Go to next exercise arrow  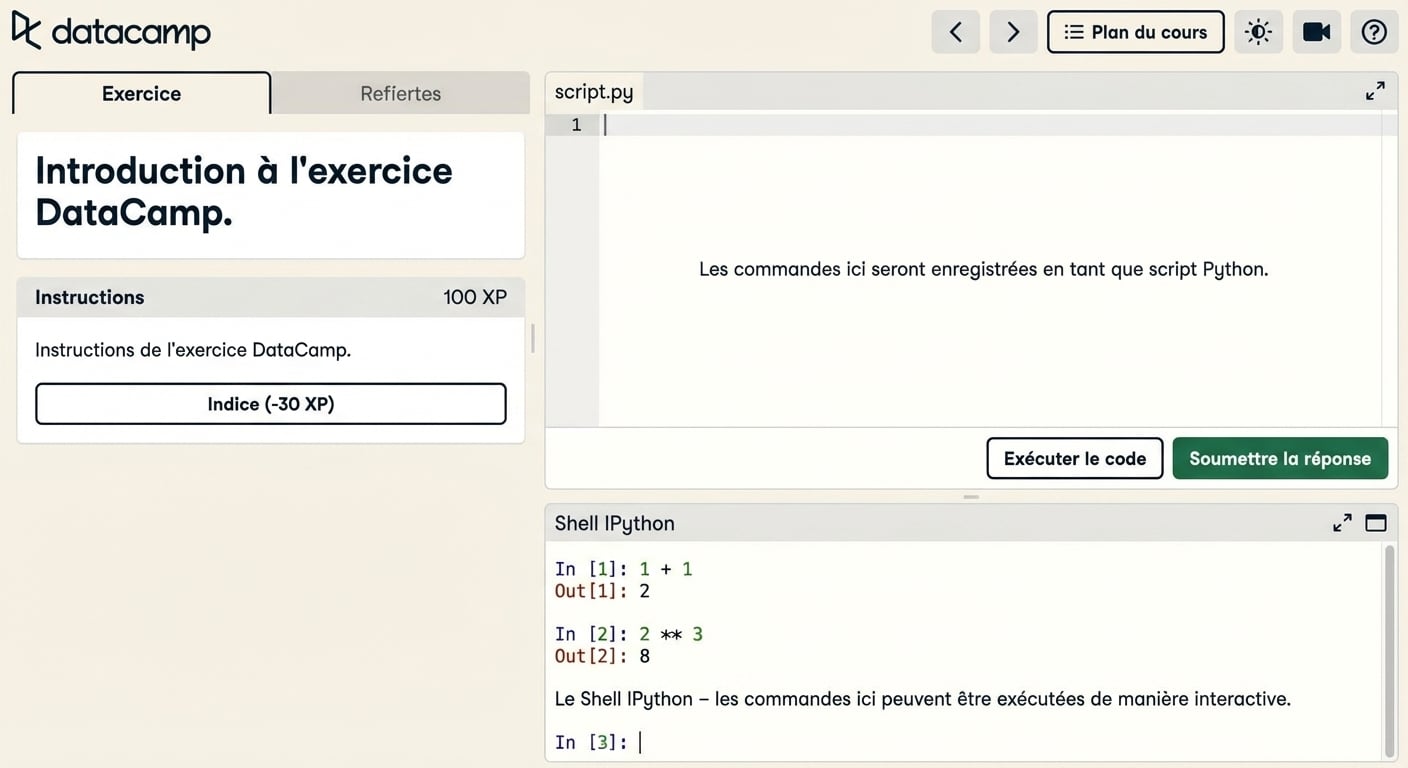1013,32
